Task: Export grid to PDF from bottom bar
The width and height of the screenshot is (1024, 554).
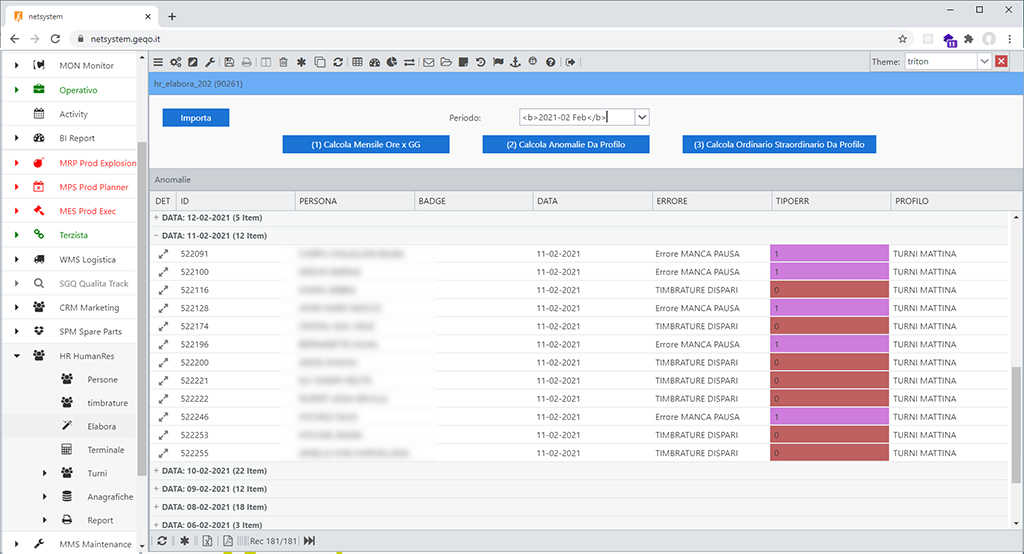Action: (x=228, y=541)
